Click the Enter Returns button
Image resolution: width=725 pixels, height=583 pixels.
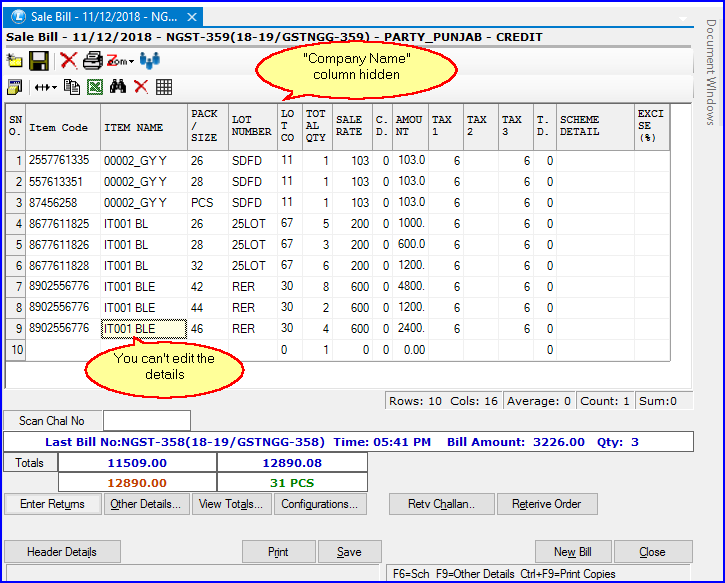(52, 504)
